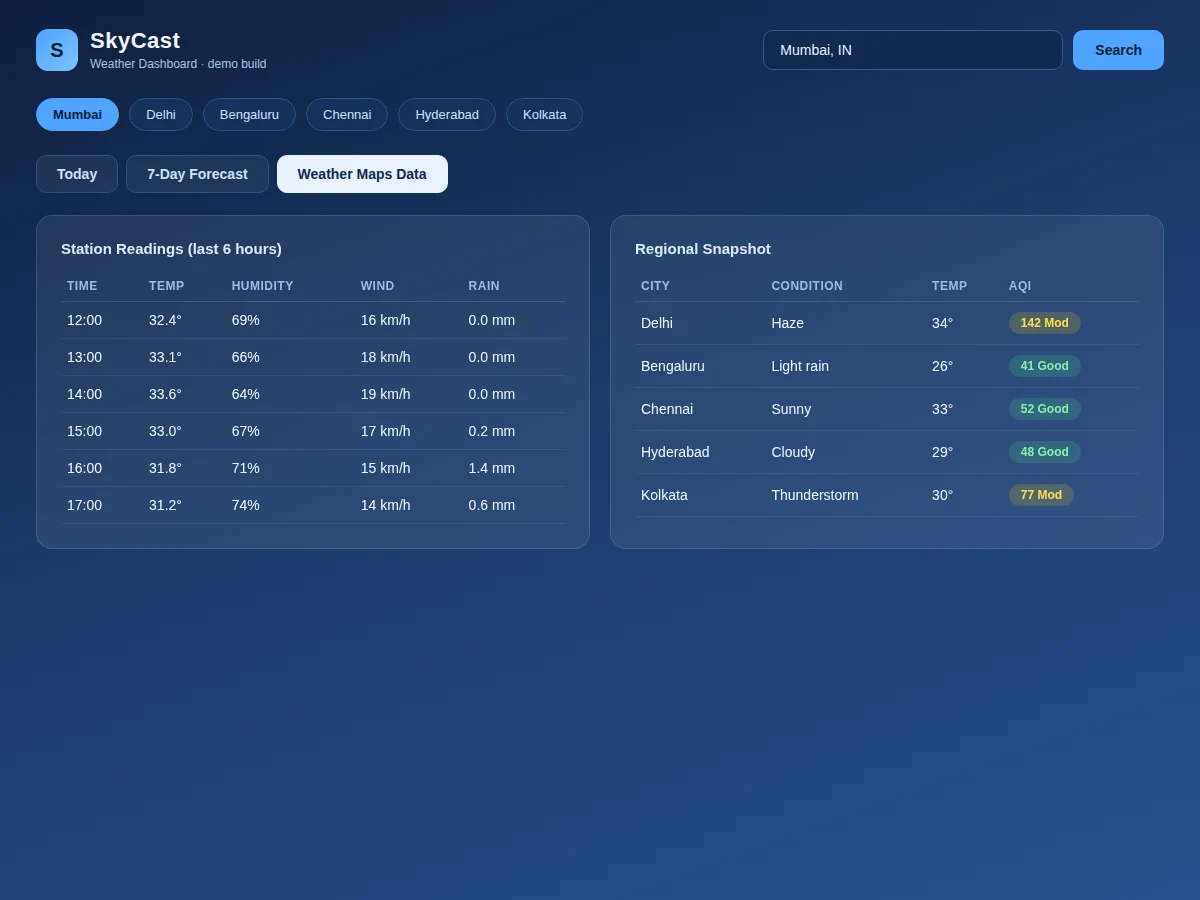Switch to the Today tab
Screen dimensions: 1200x900
[77, 174]
